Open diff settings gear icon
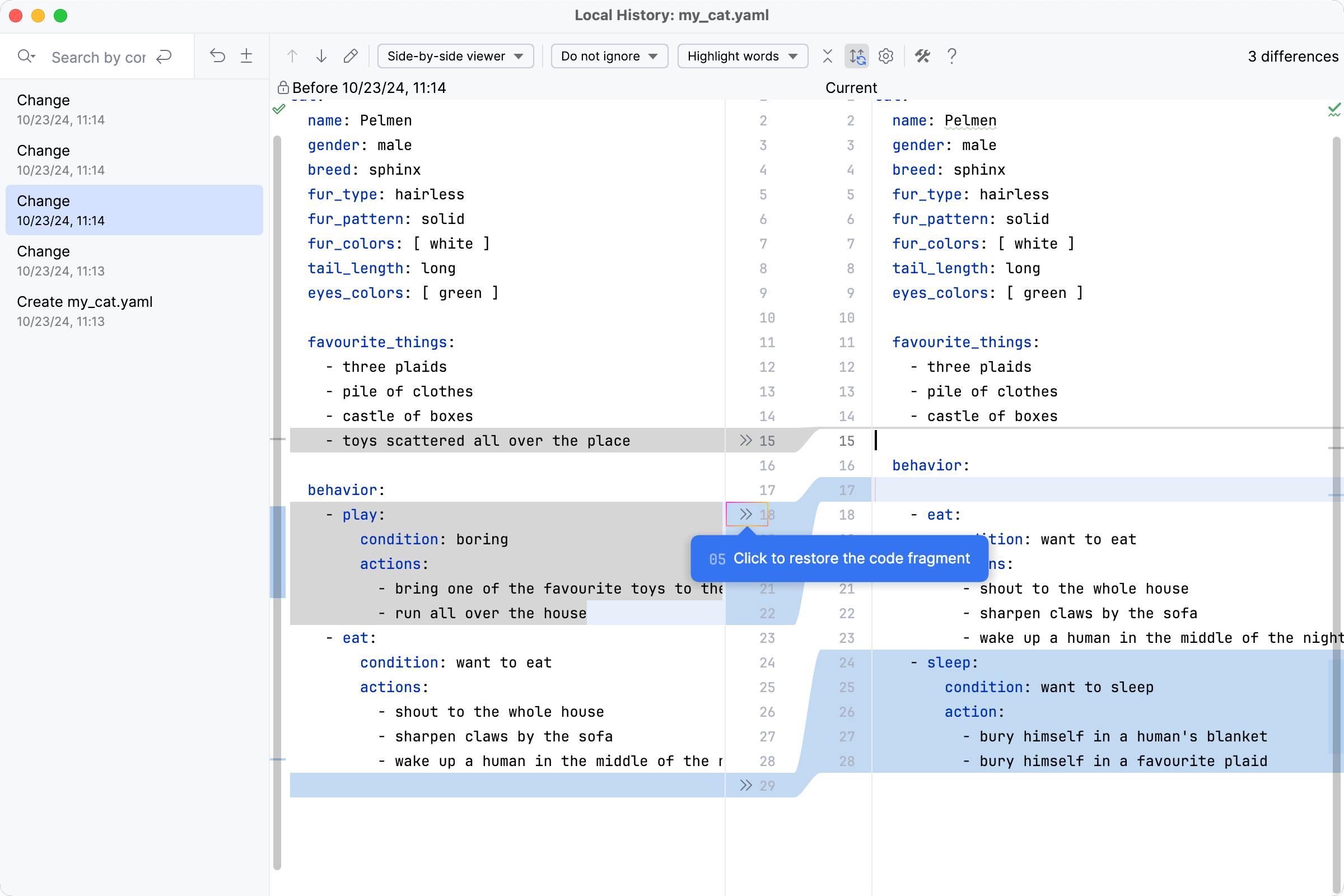 (886, 56)
